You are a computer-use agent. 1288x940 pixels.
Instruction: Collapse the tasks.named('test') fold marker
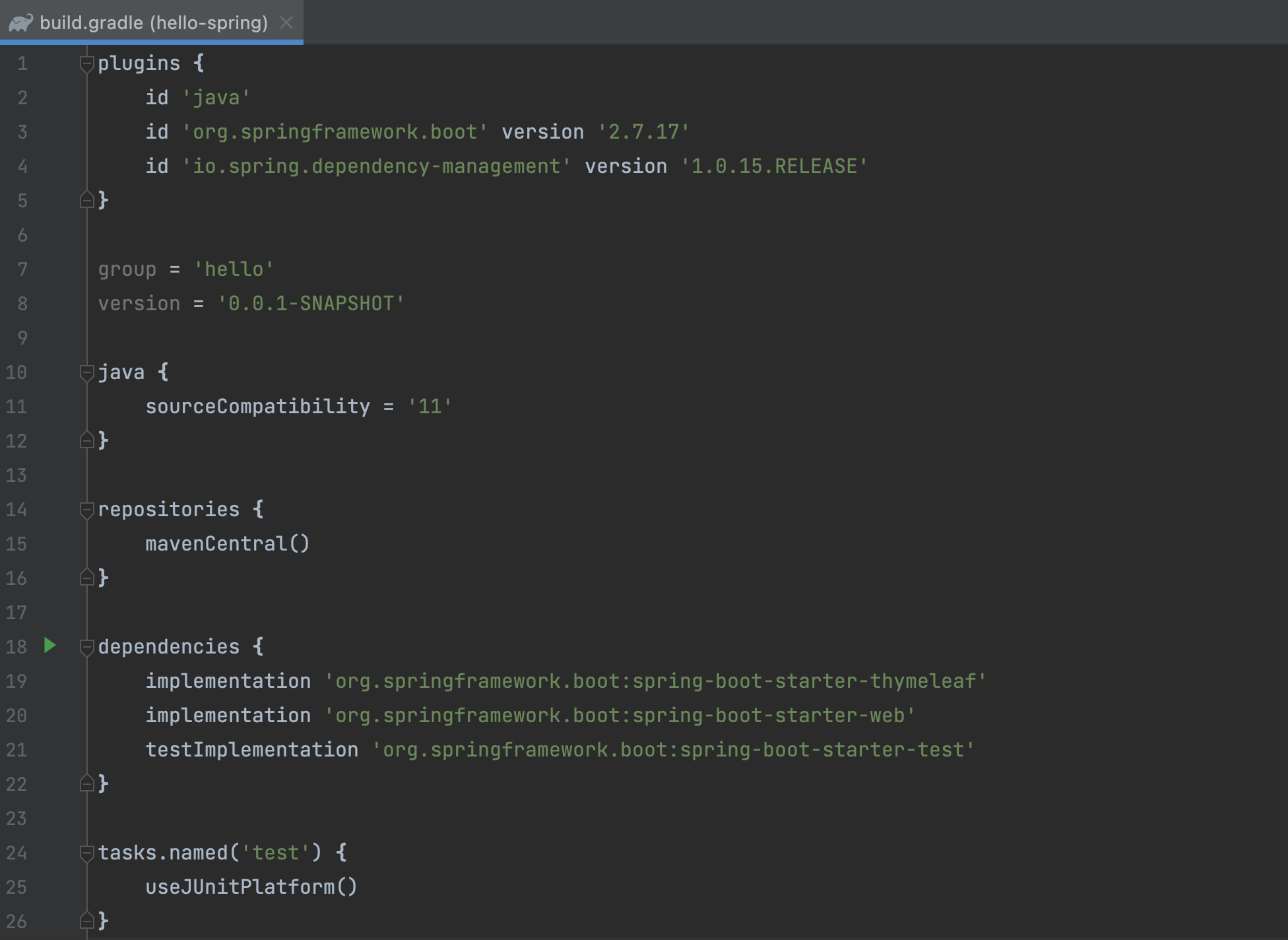pyautogui.click(x=86, y=853)
